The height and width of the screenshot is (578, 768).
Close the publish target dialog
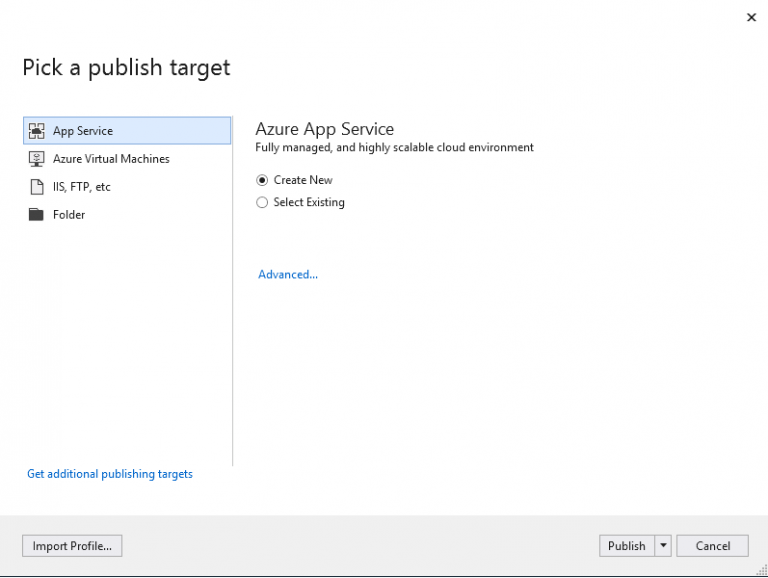[751, 17]
